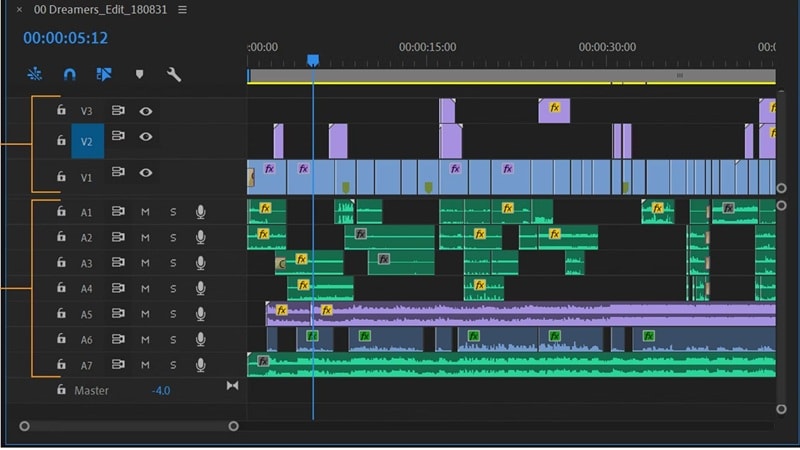Viewport: 800px width, 450px height.
Task: Toggle sync lock for V2
Action: [x=118, y=136]
